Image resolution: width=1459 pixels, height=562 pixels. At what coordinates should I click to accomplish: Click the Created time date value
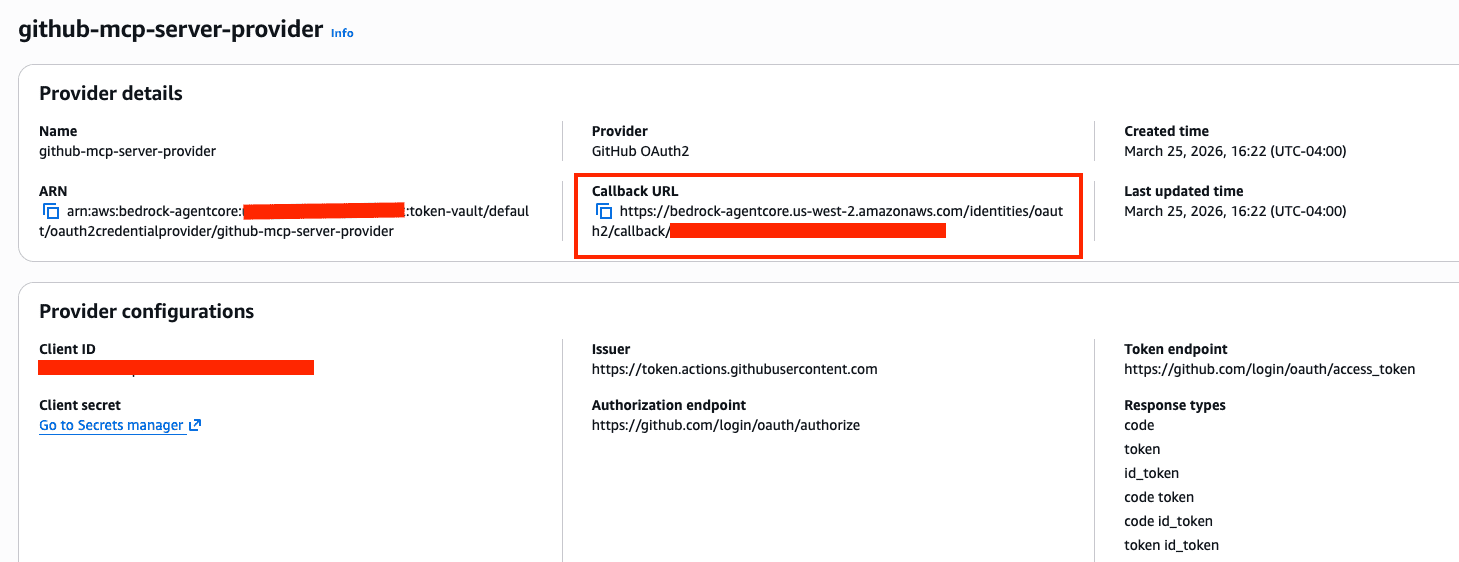pyautogui.click(x=1235, y=151)
